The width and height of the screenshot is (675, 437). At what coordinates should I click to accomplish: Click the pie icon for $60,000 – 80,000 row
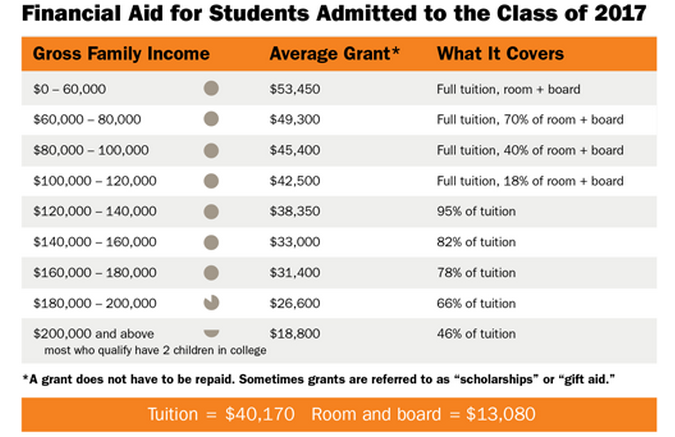[x=211, y=119]
